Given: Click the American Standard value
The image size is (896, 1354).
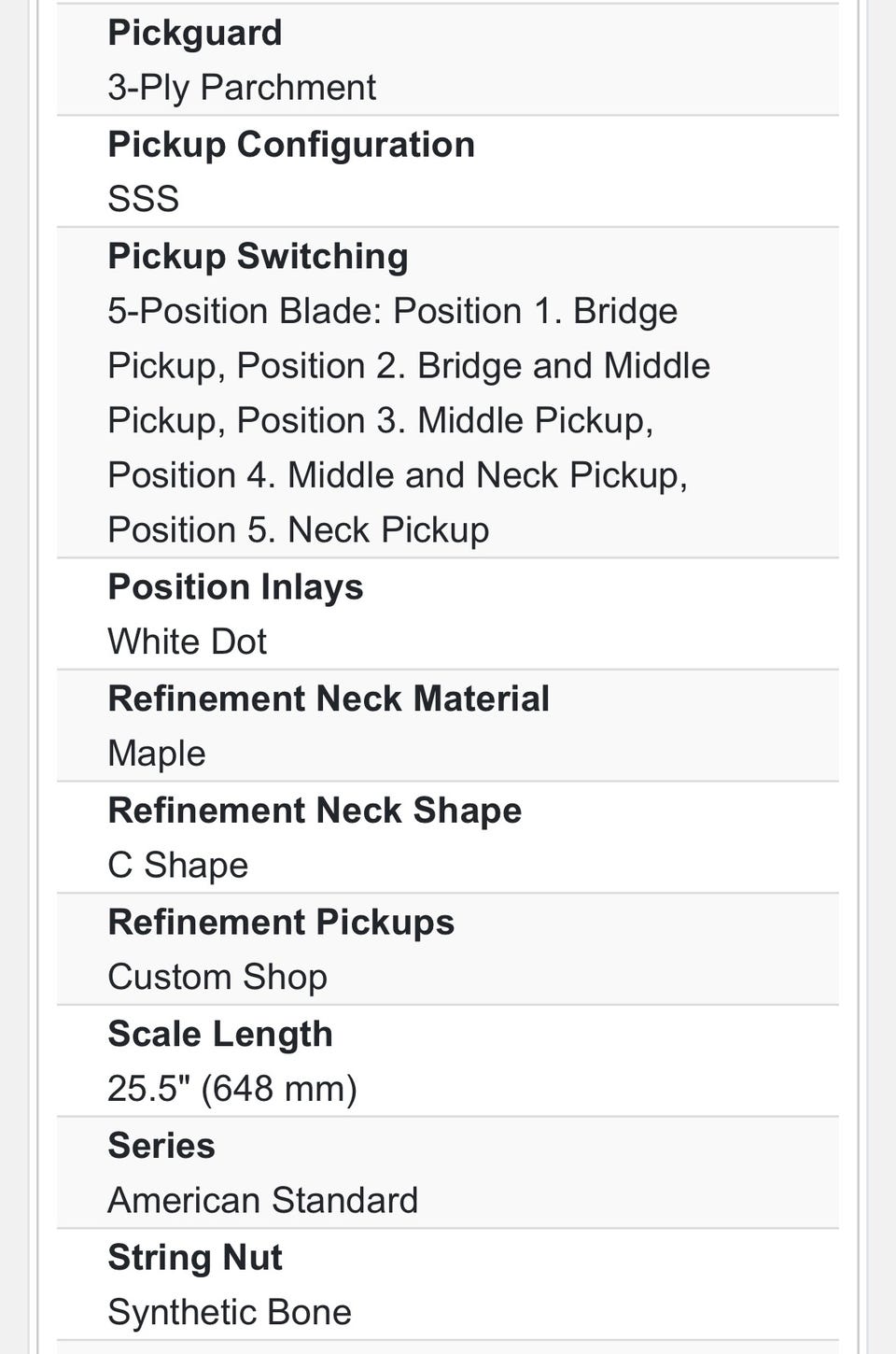Looking at the screenshot, I should pyautogui.click(x=263, y=1201).
